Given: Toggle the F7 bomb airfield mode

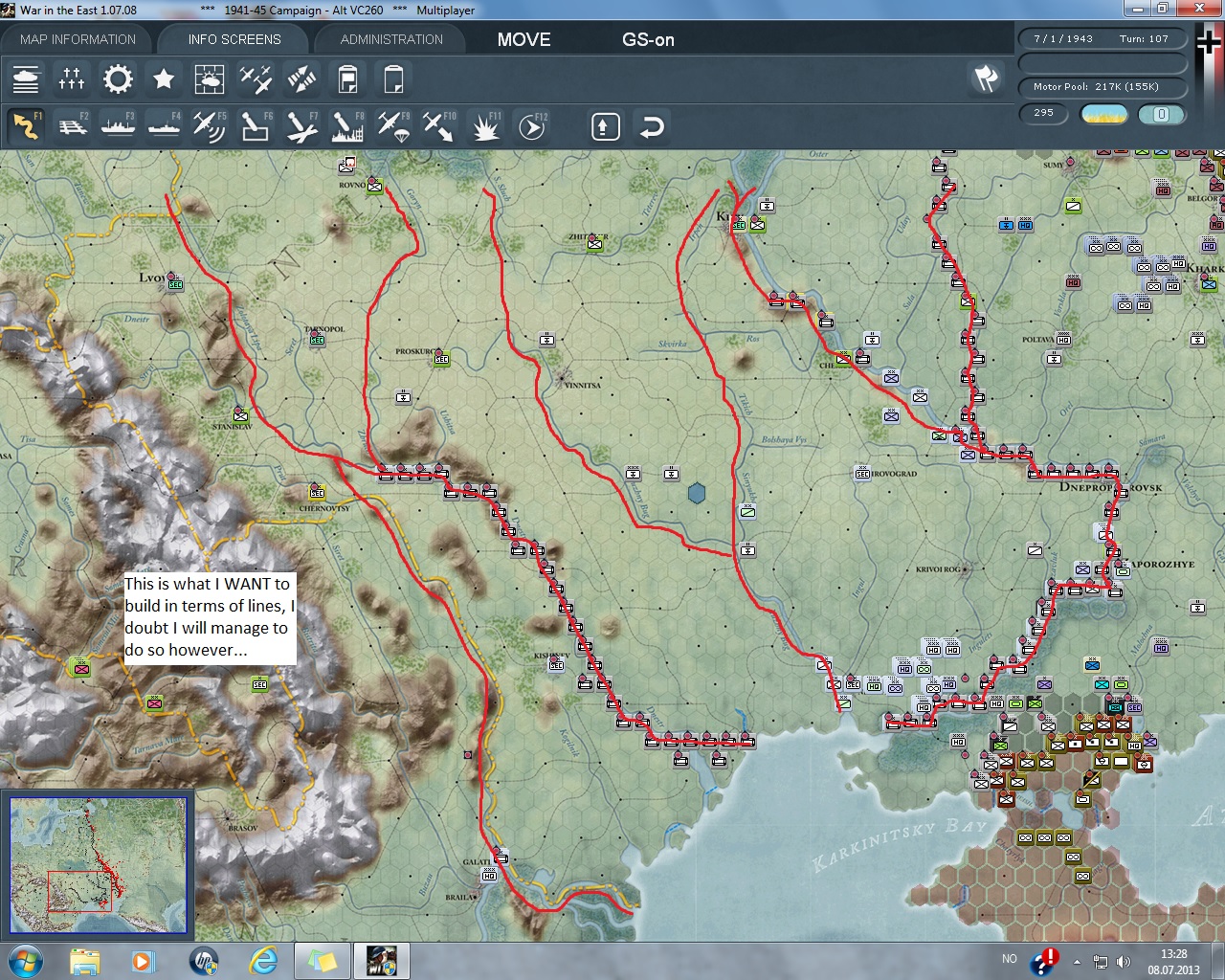Looking at the screenshot, I should (301, 126).
